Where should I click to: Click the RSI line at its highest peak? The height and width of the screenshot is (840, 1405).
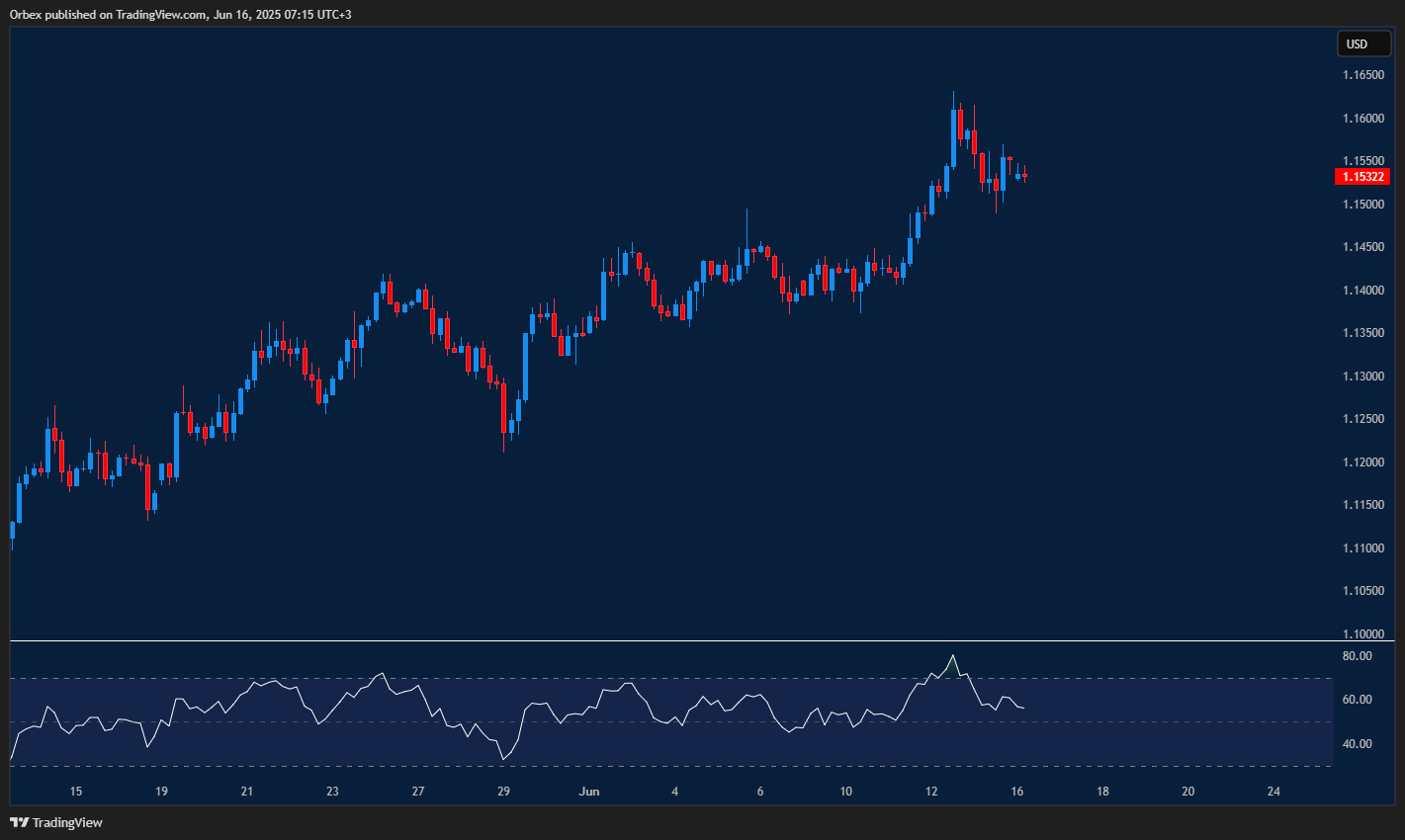tap(952, 654)
